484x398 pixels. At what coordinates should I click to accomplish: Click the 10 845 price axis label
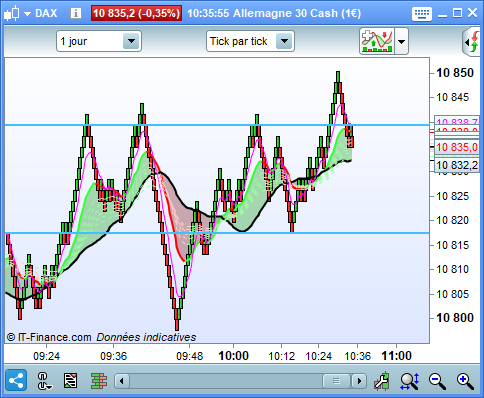click(453, 97)
